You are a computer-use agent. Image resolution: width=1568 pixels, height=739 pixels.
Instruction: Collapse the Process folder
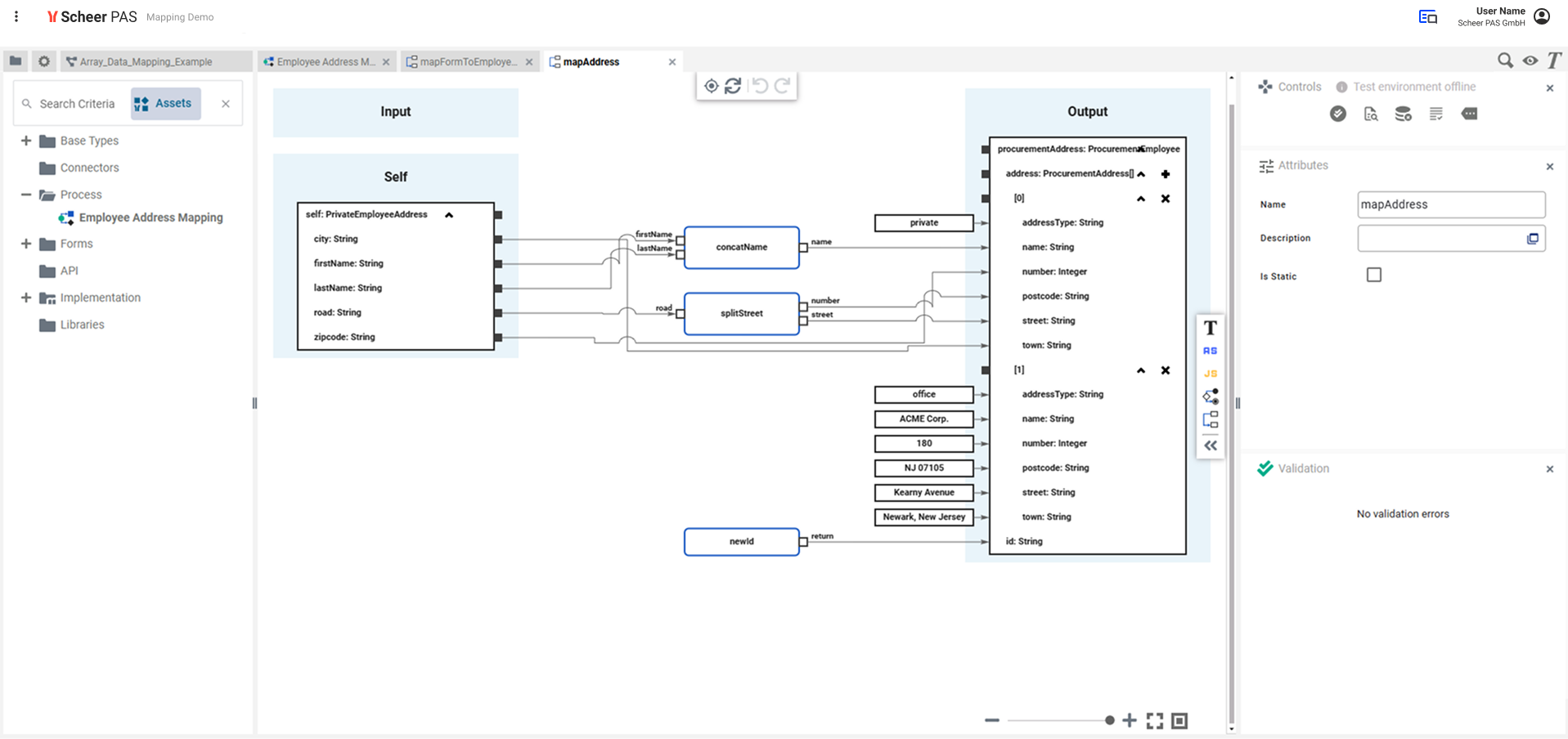[x=26, y=195]
